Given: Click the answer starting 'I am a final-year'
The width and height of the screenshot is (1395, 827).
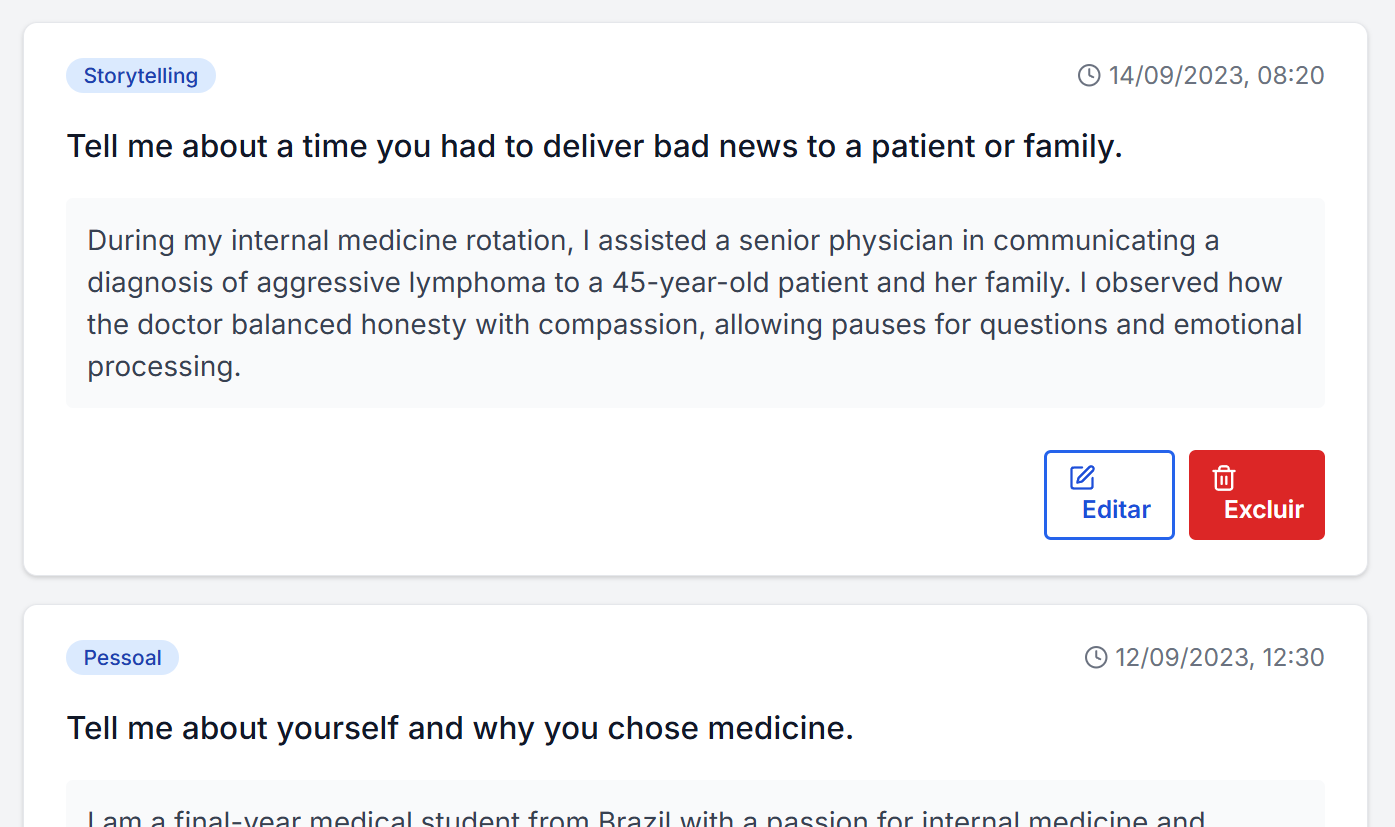Looking at the screenshot, I should (x=645, y=815).
